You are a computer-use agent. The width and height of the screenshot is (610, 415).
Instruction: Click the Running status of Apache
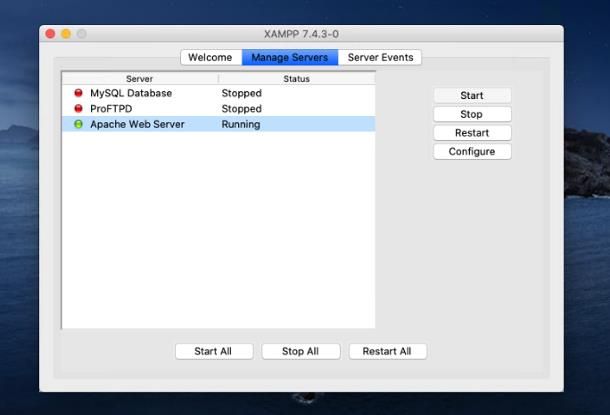click(x=241, y=124)
